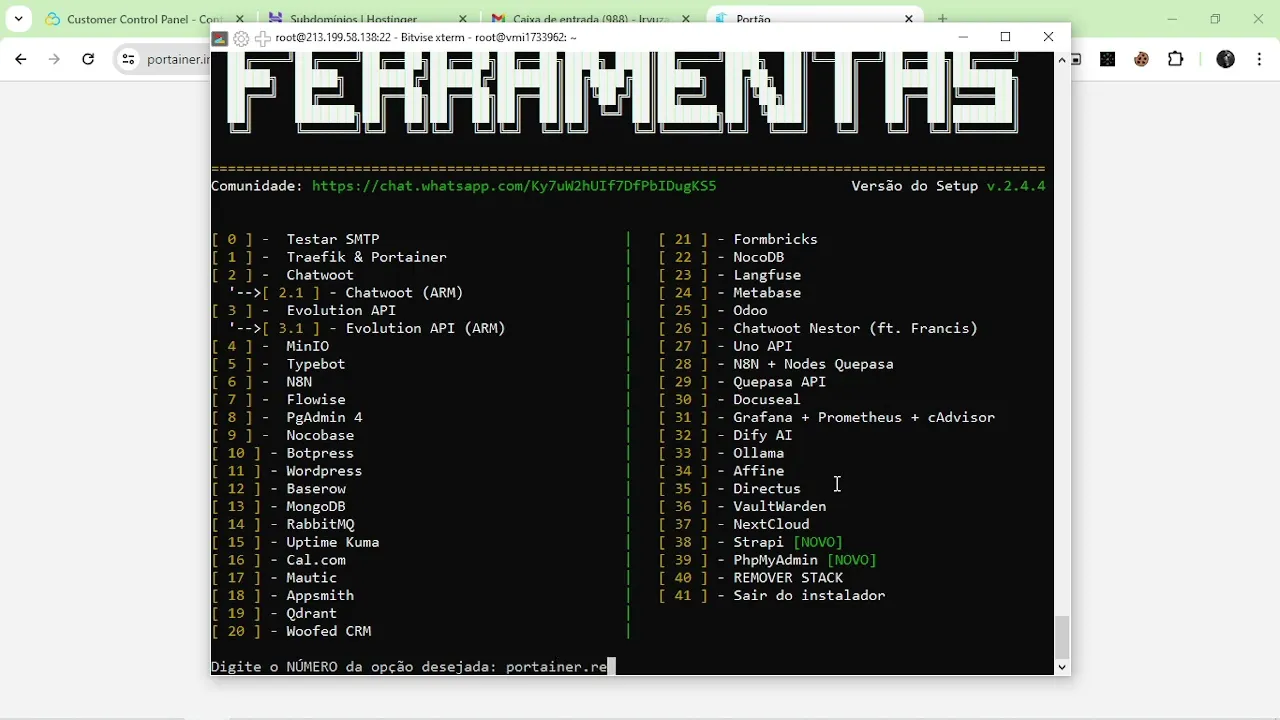Click terminal scrollbar up arrow
1280x720 pixels.
click(x=1062, y=59)
